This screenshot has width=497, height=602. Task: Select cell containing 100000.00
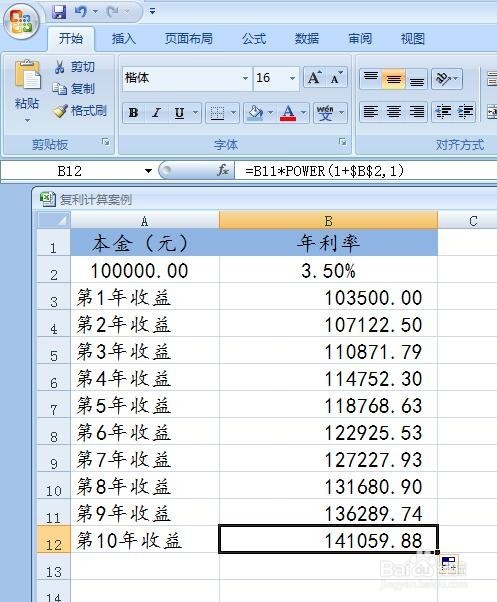point(145,270)
